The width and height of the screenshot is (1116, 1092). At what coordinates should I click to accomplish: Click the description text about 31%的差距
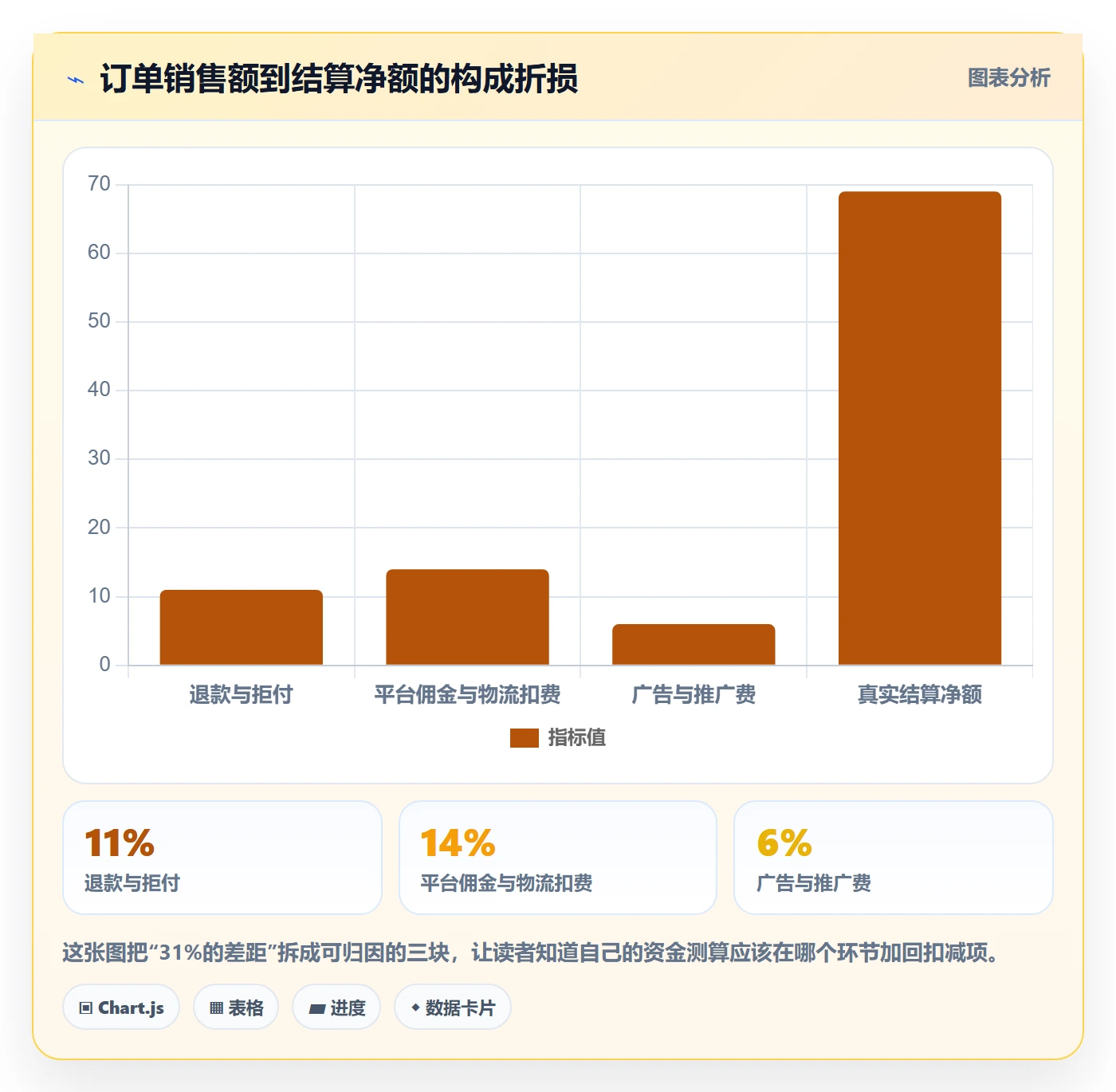(x=531, y=953)
